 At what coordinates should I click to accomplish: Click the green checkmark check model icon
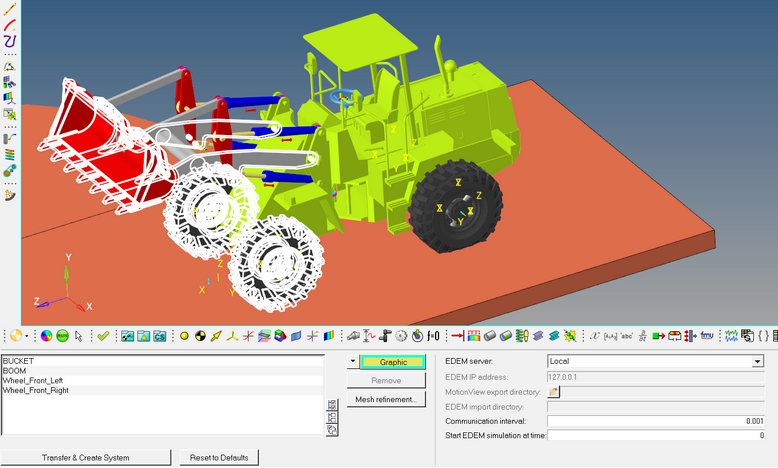(103, 336)
